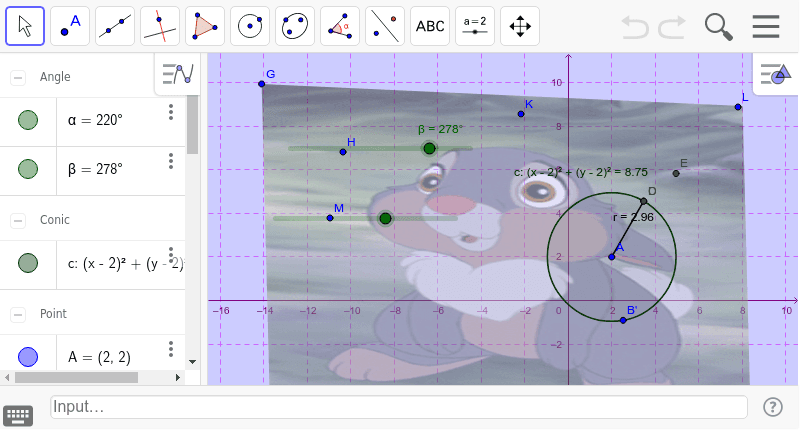Collapse the Conic group
Viewport: 800px width, 430px height.
pyautogui.click(x=18, y=220)
